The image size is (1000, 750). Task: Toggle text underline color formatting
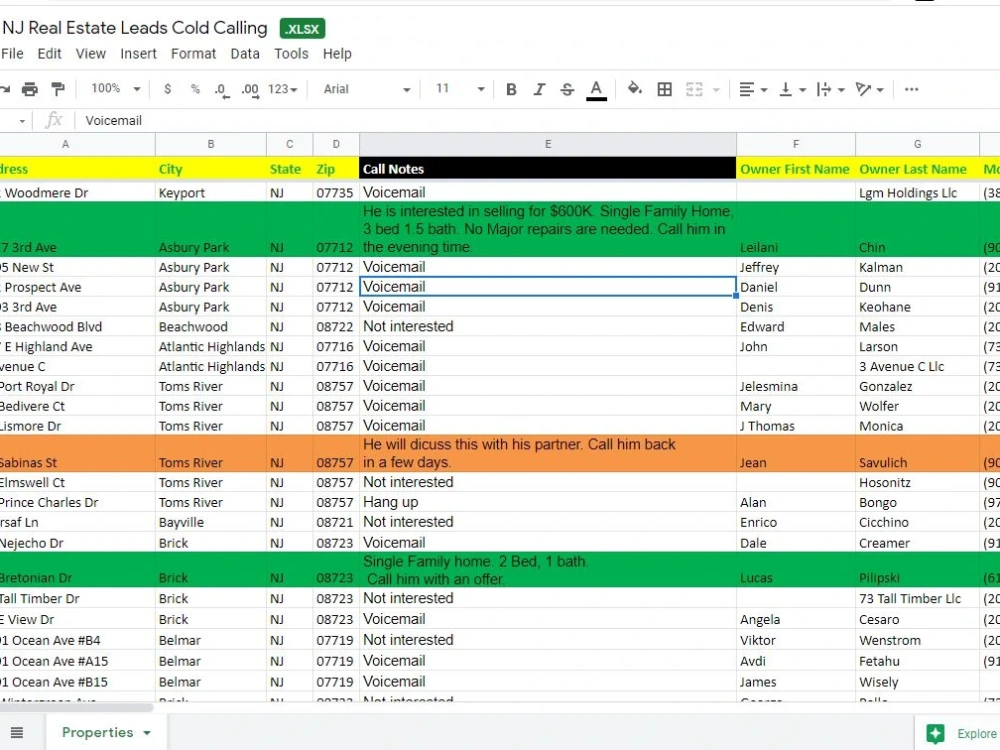(x=596, y=89)
